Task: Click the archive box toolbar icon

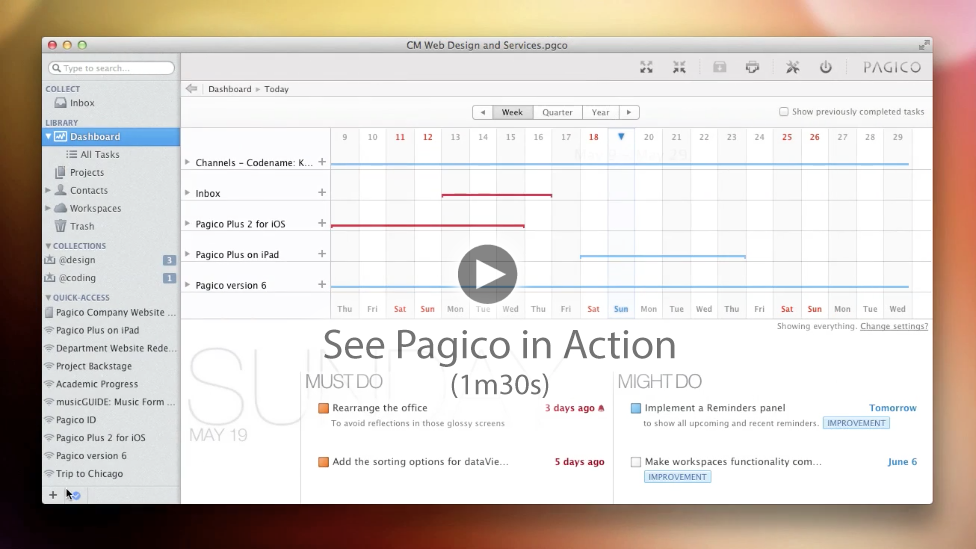Action: 720,67
